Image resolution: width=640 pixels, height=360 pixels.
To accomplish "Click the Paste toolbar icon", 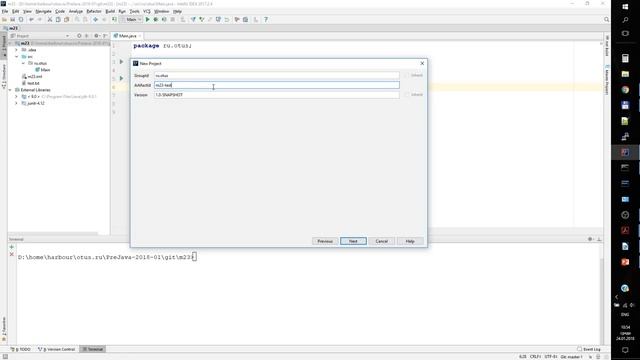I will coord(67,20).
